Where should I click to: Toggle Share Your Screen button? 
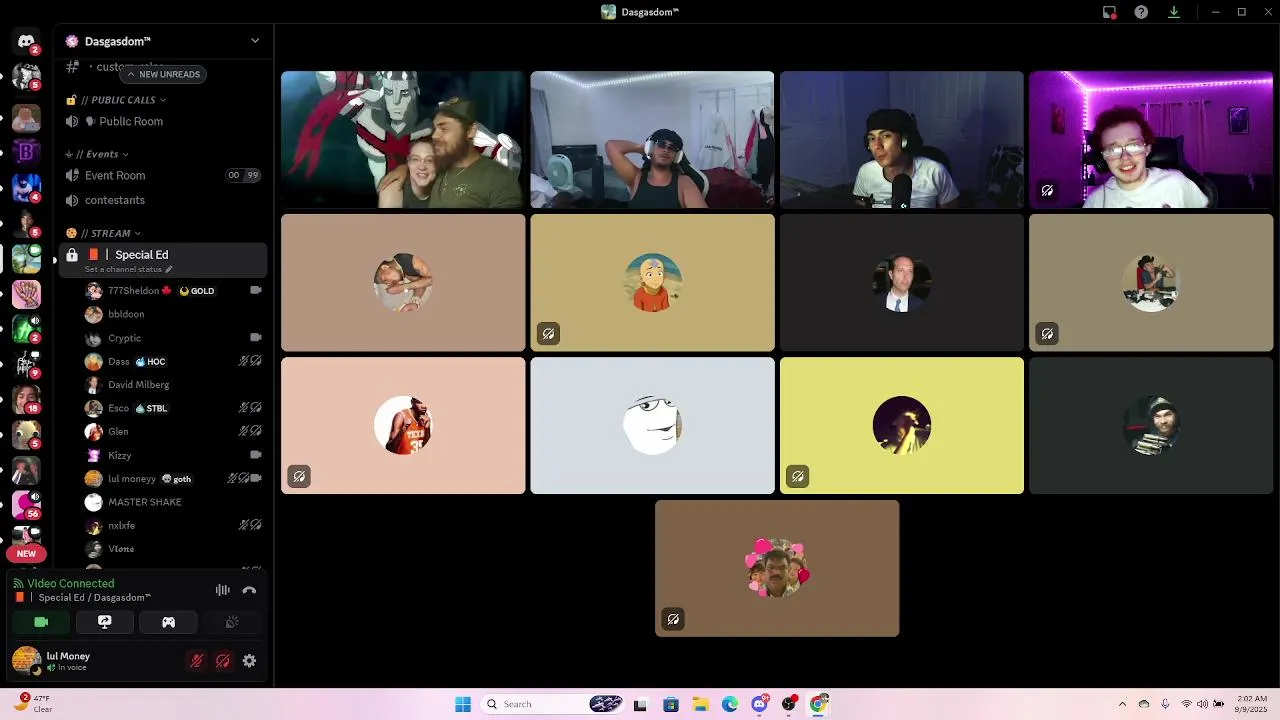104,622
